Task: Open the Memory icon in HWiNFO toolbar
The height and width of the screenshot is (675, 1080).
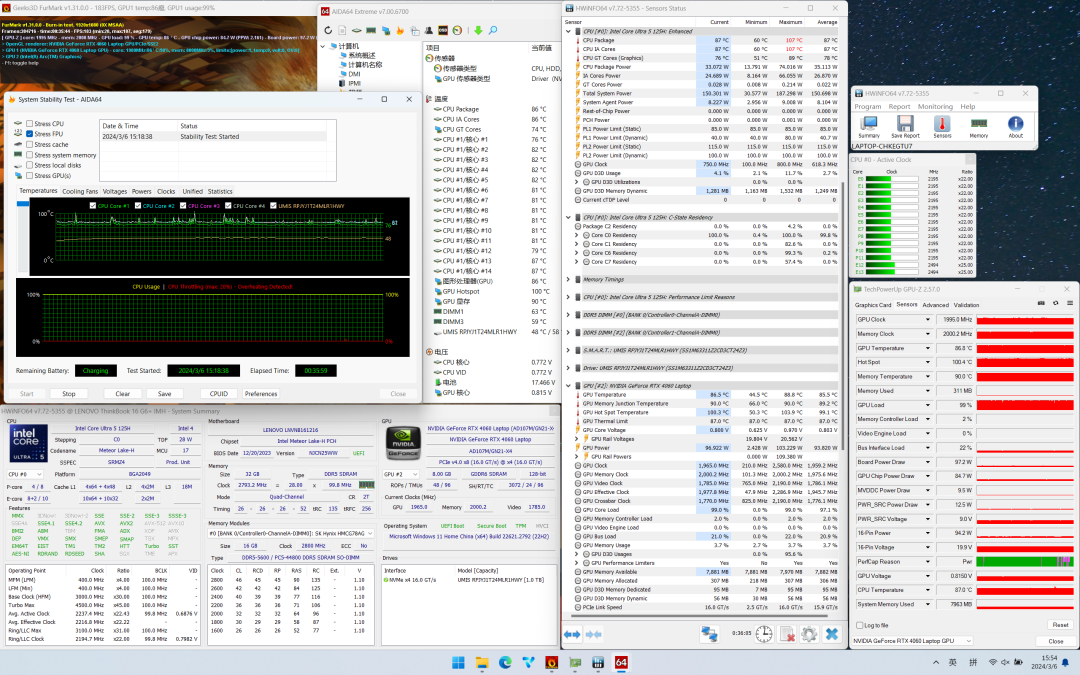Action: point(979,124)
